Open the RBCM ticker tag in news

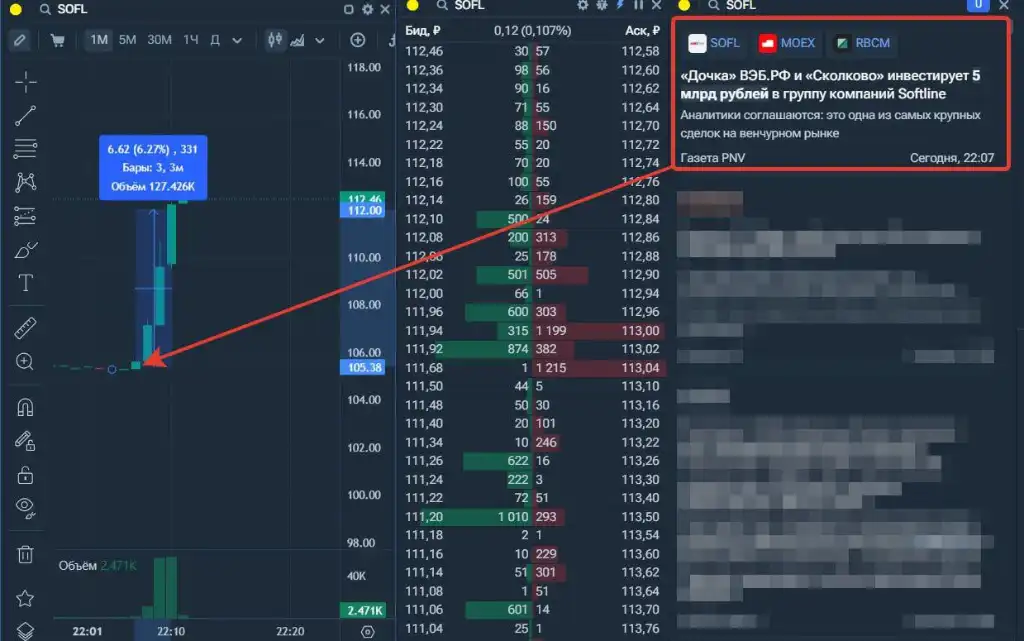862,43
